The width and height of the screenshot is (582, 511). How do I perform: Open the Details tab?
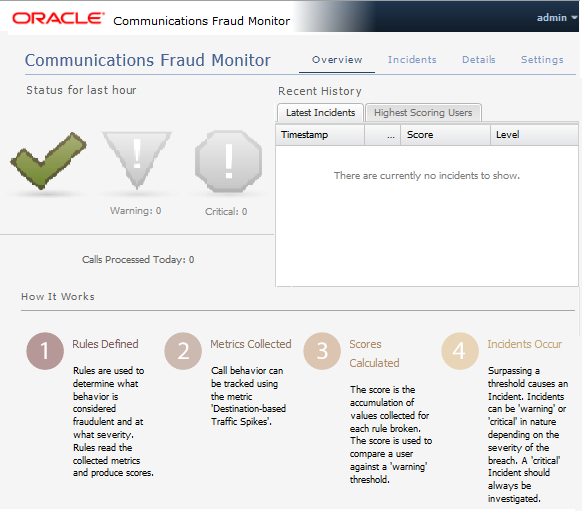(x=478, y=60)
